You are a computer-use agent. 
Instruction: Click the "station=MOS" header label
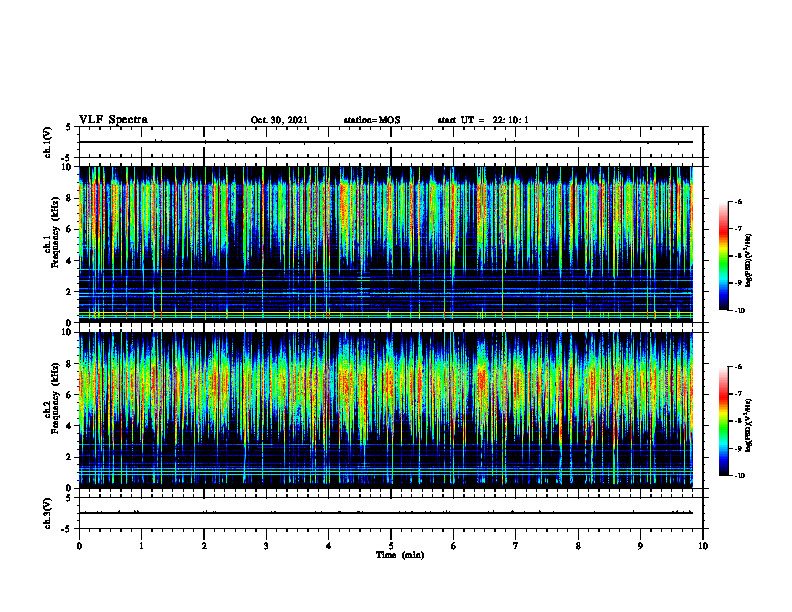pos(372,120)
